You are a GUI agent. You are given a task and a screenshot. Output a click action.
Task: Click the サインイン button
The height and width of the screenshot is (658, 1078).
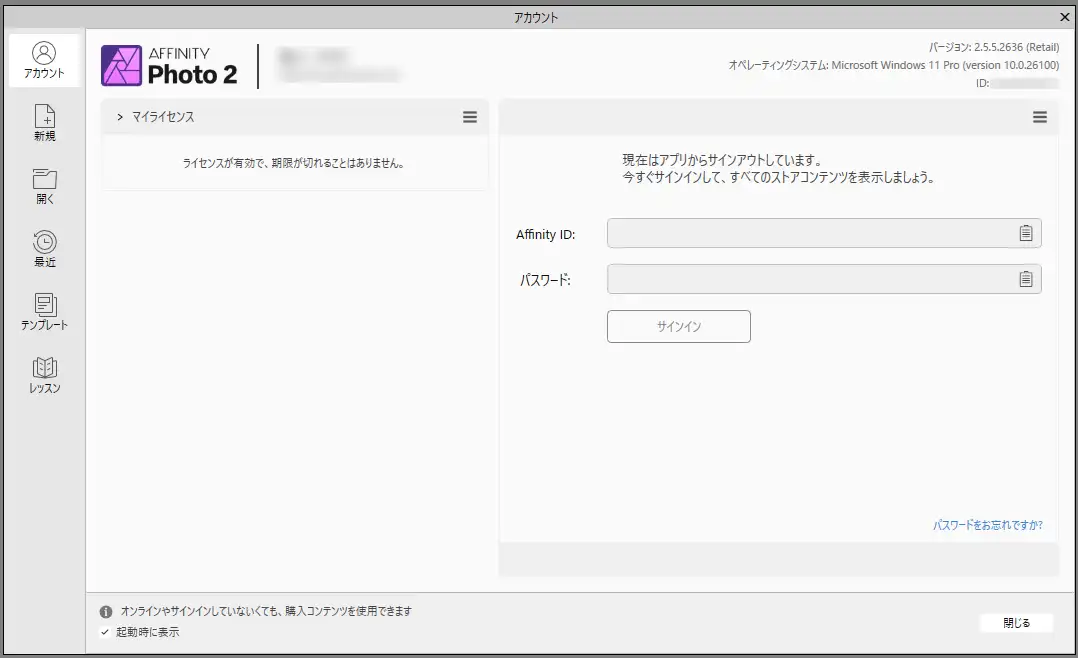(679, 327)
